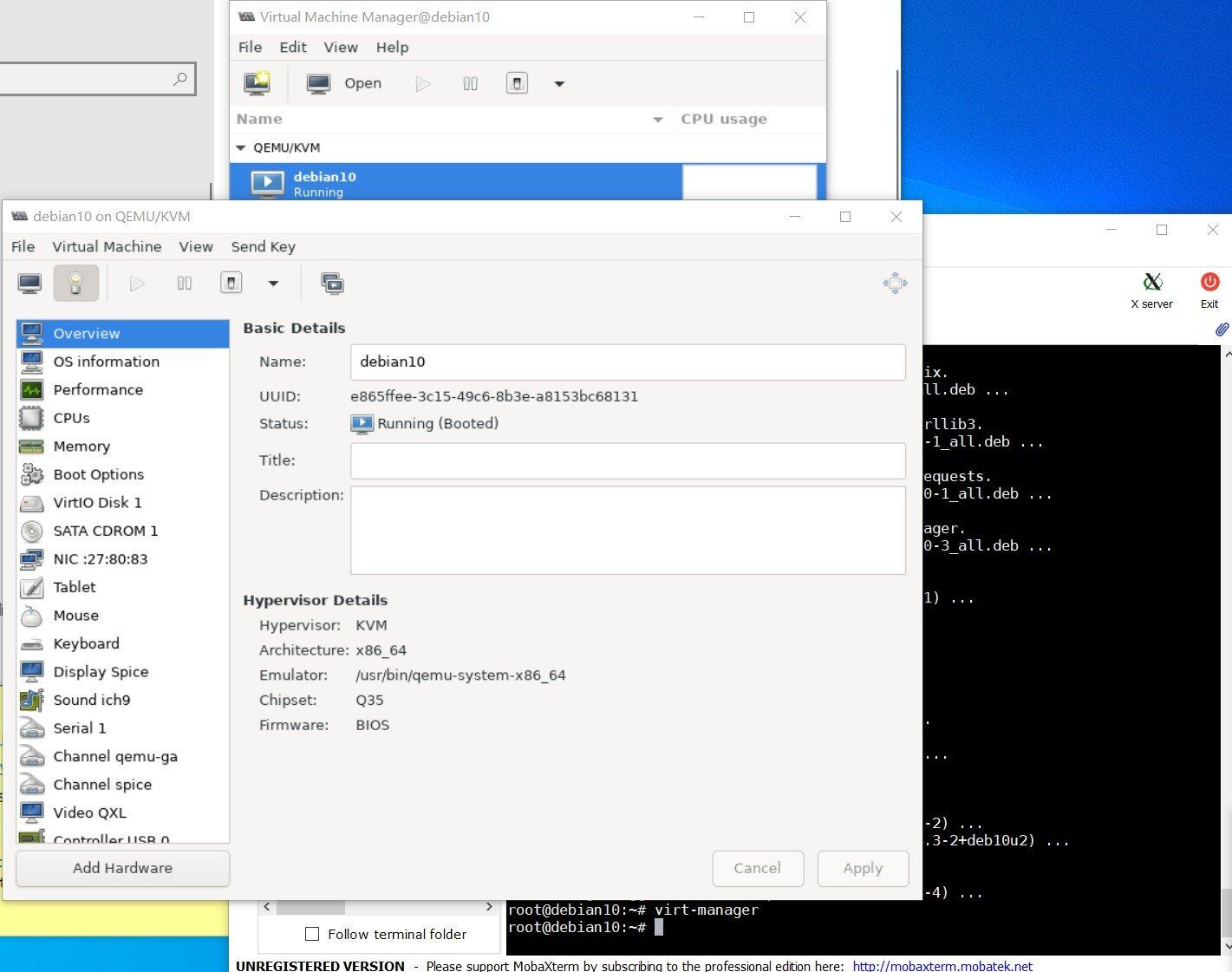This screenshot has height=972, width=1232.
Task: Enable the Follow terminal folder checkbox
Action: [x=312, y=934]
